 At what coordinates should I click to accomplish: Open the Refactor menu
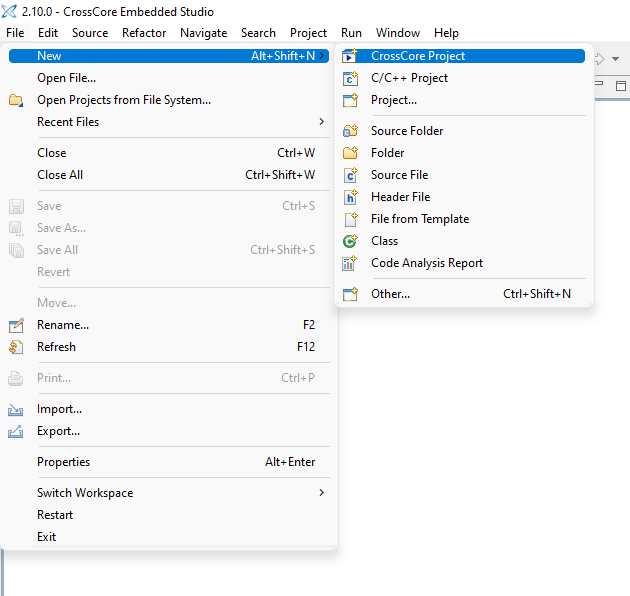click(144, 33)
